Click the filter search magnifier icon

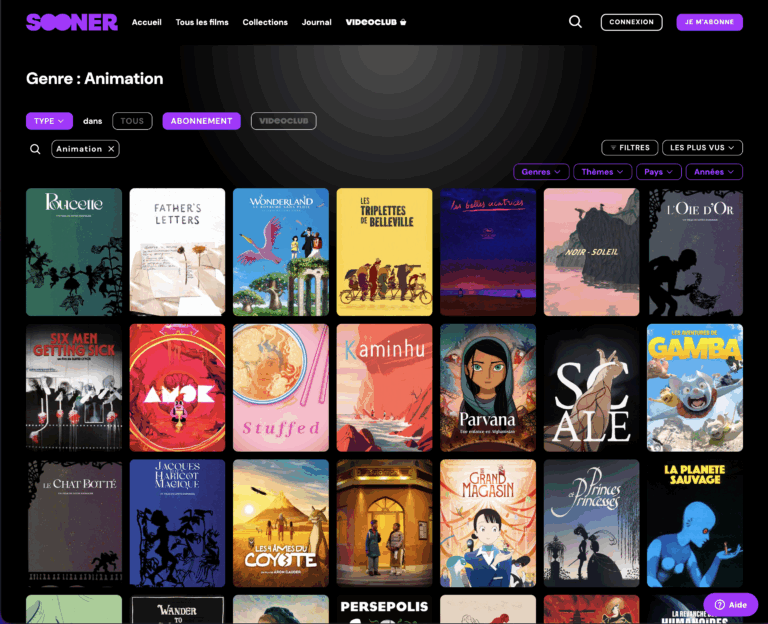[x=35, y=149]
